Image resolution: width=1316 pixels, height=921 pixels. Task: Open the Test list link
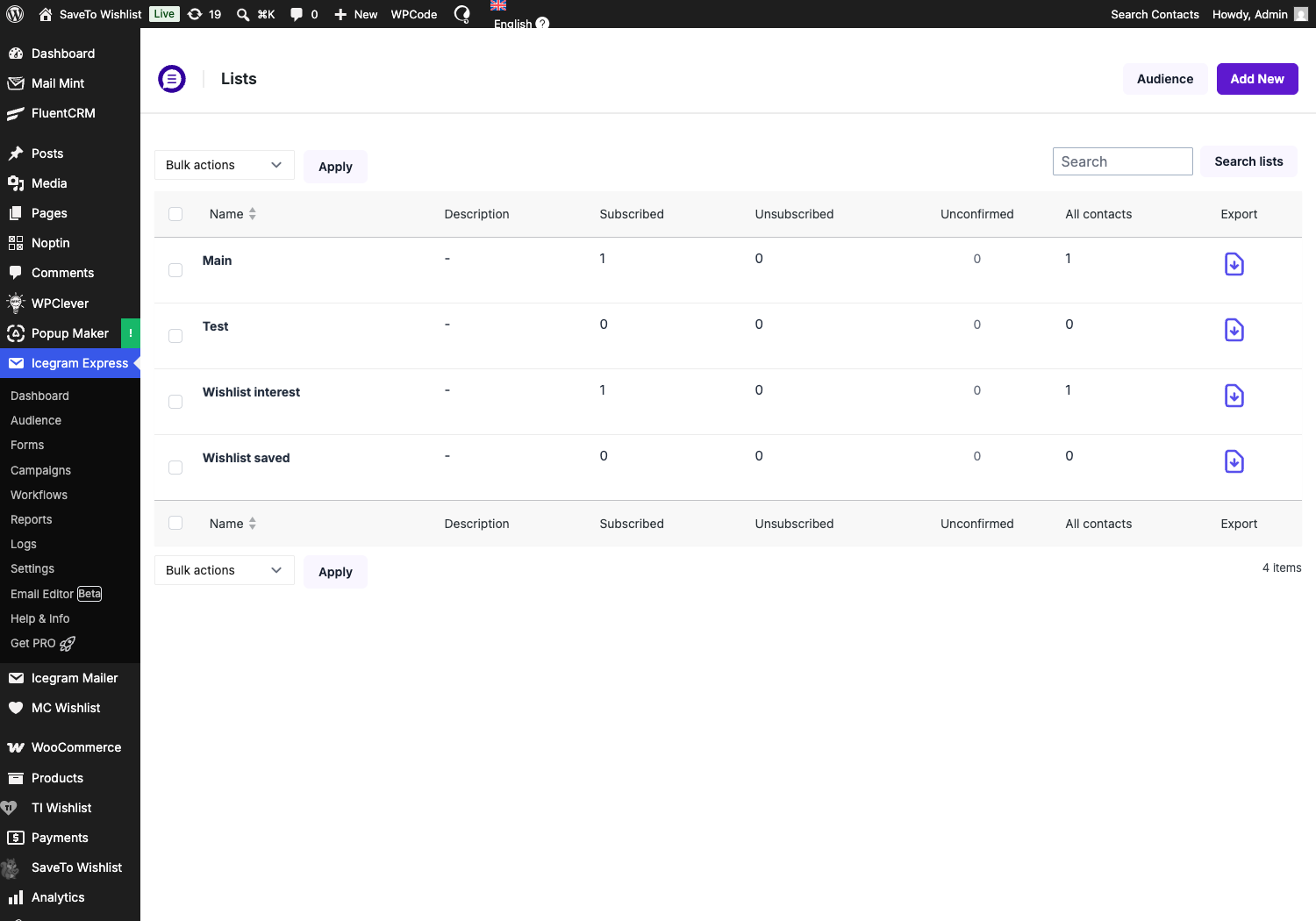215,326
